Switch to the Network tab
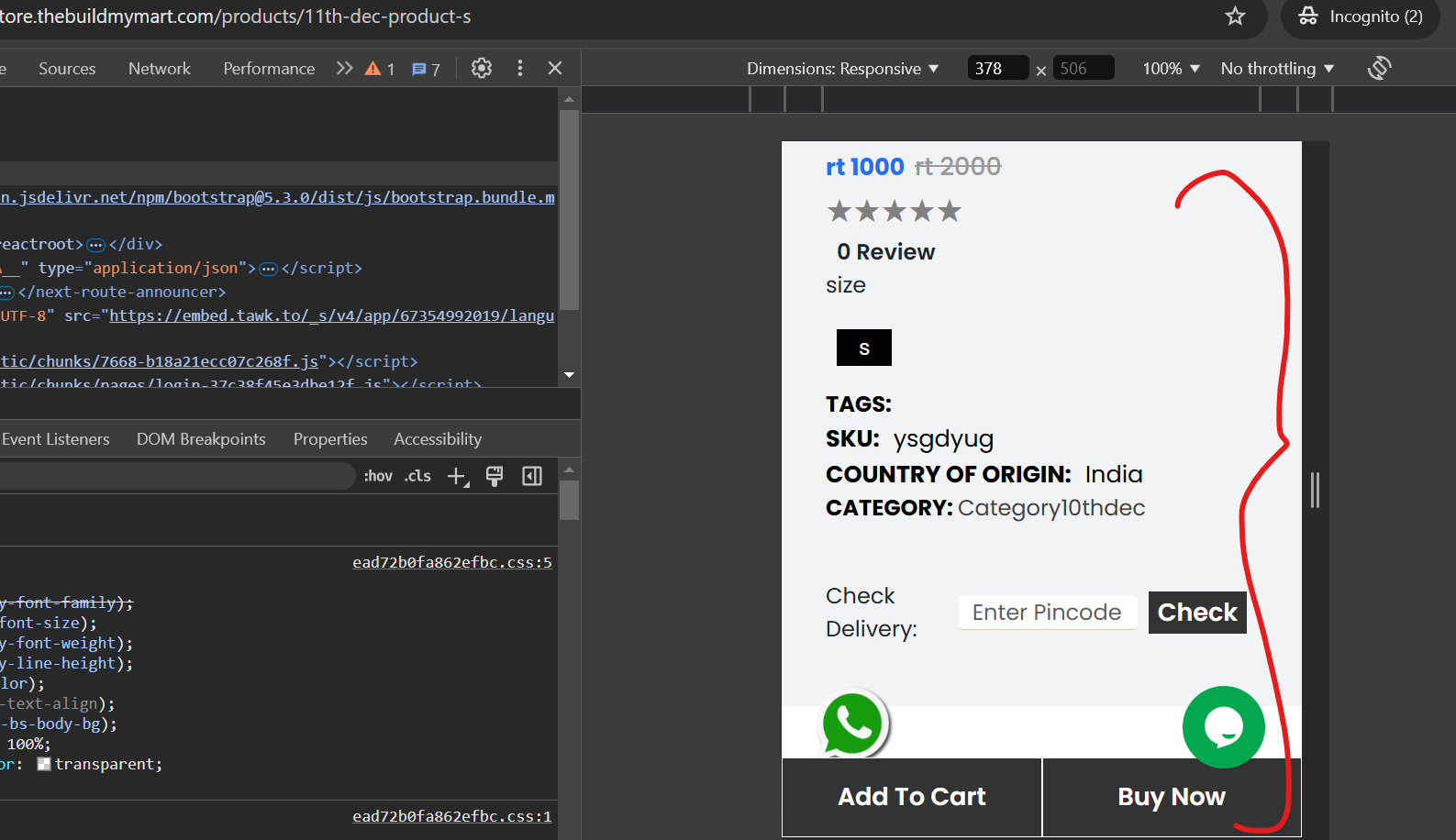The width and height of the screenshot is (1456, 840). pos(160,69)
